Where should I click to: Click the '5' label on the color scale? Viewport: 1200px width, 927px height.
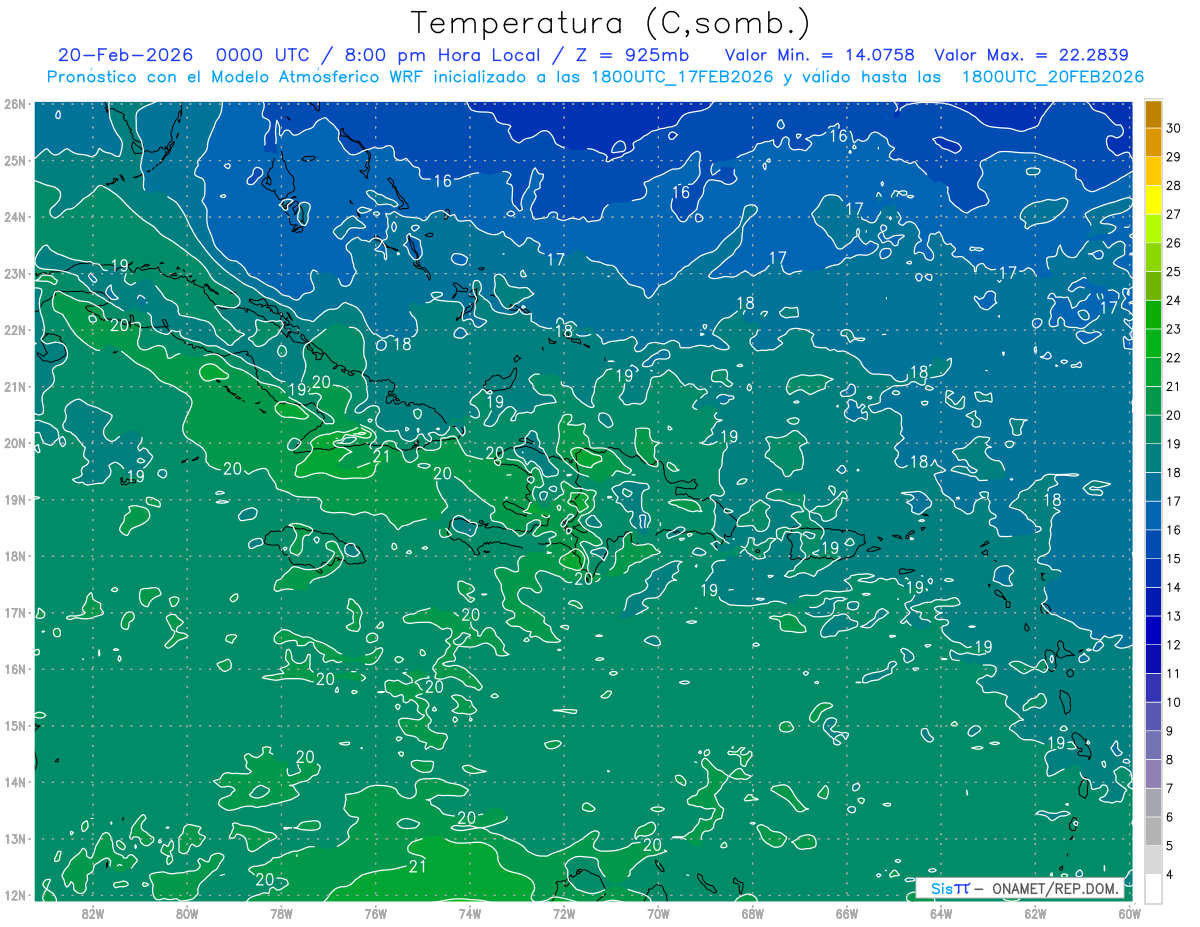1170,846
